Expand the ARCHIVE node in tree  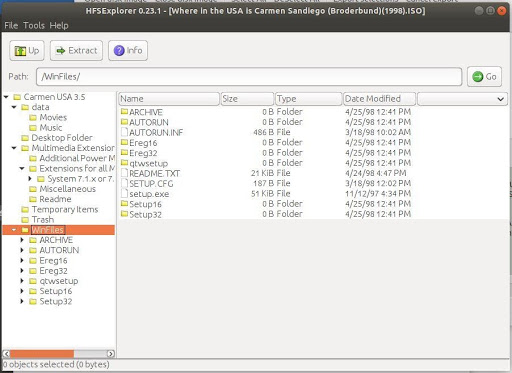coord(22,240)
